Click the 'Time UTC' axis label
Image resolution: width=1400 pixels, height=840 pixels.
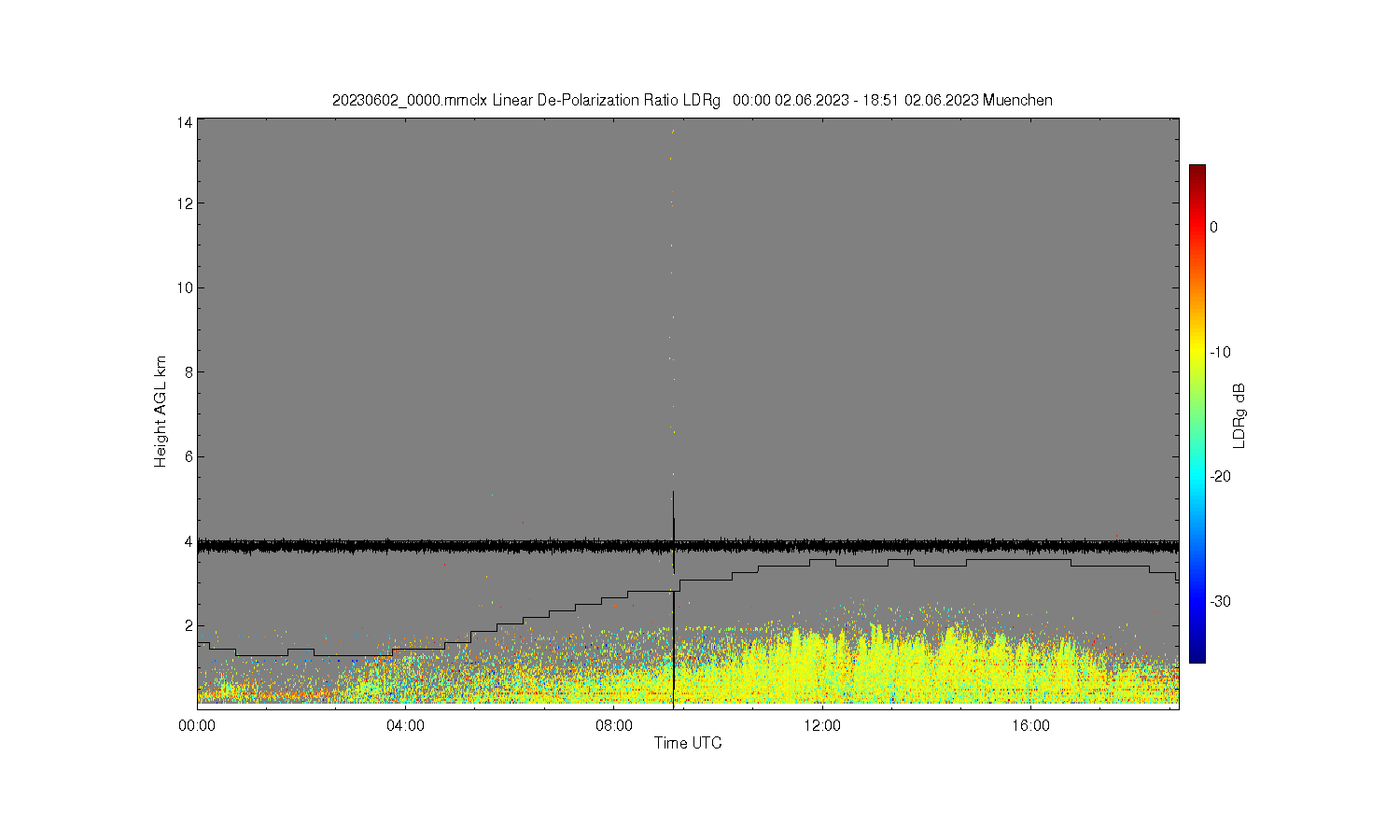point(688,743)
